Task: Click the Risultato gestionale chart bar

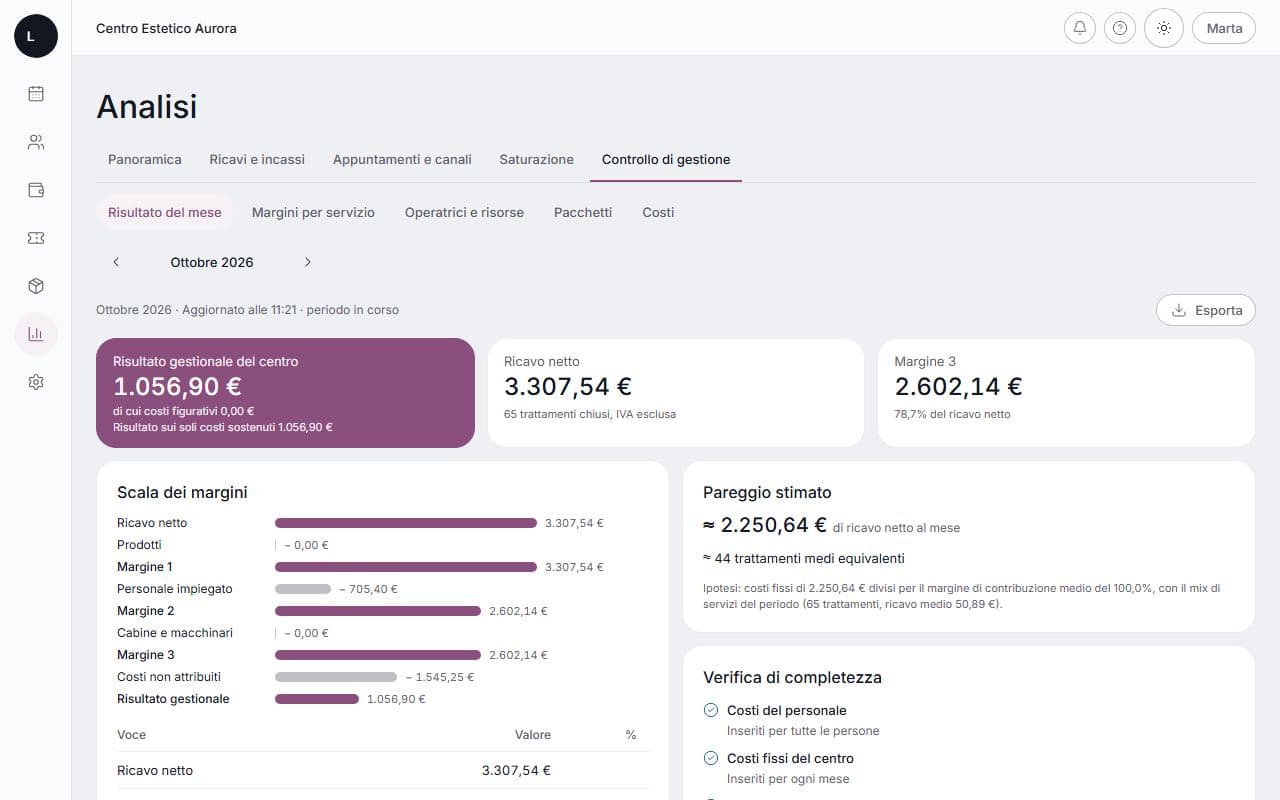Action: pos(317,699)
